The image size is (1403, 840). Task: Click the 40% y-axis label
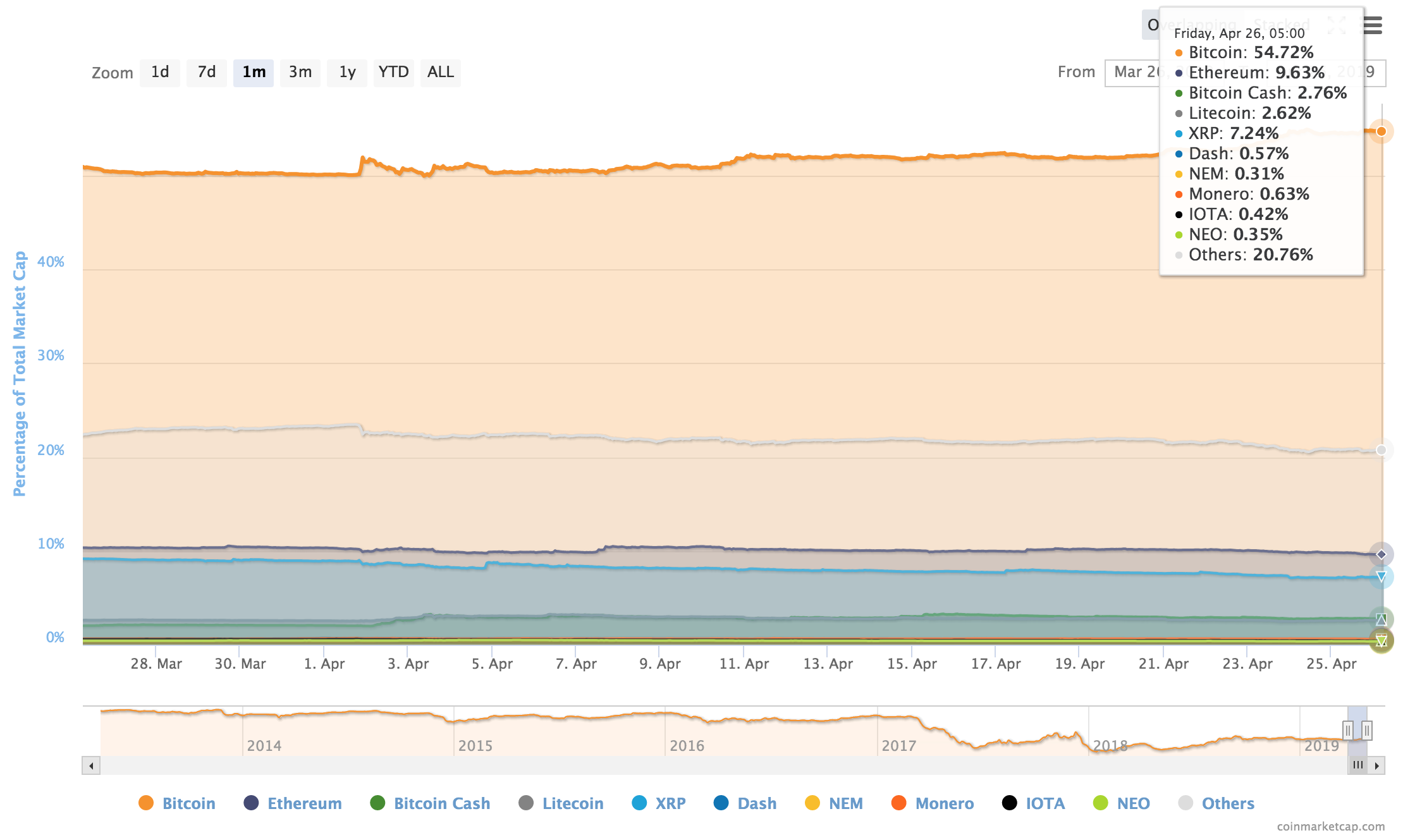click(x=51, y=262)
